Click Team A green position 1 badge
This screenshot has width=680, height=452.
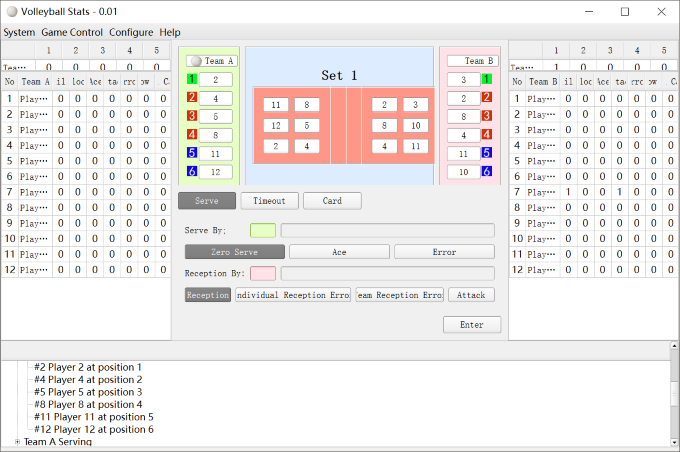pos(191,79)
